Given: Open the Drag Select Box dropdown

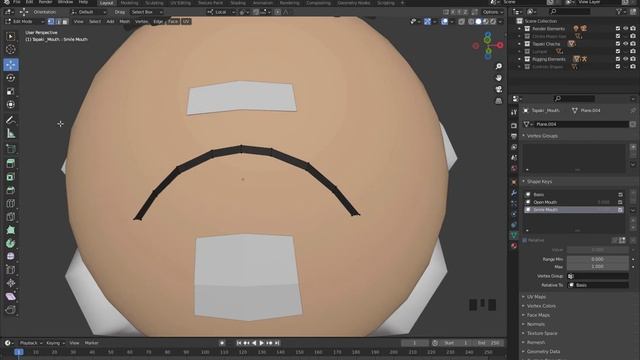Looking at the screenshot, I should (147, 12).
